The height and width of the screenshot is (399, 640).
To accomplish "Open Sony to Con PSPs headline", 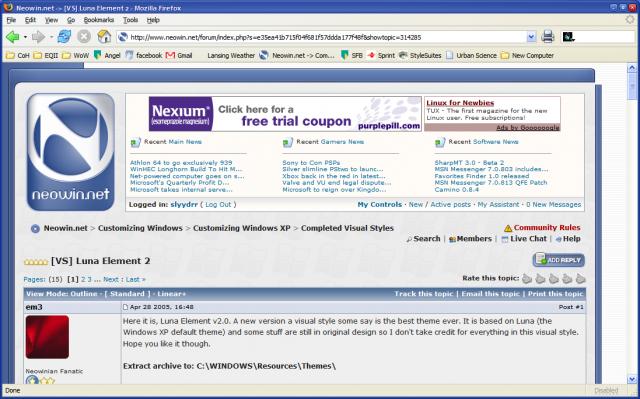I will point(311,162).
